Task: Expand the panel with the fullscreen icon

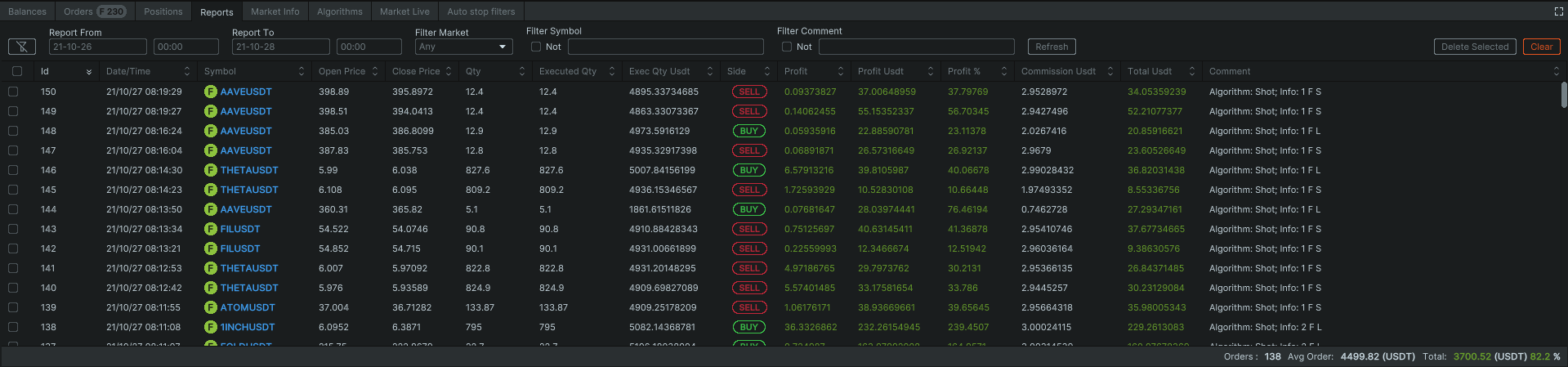Action: pyautogui.click(x=1558, y=11)
